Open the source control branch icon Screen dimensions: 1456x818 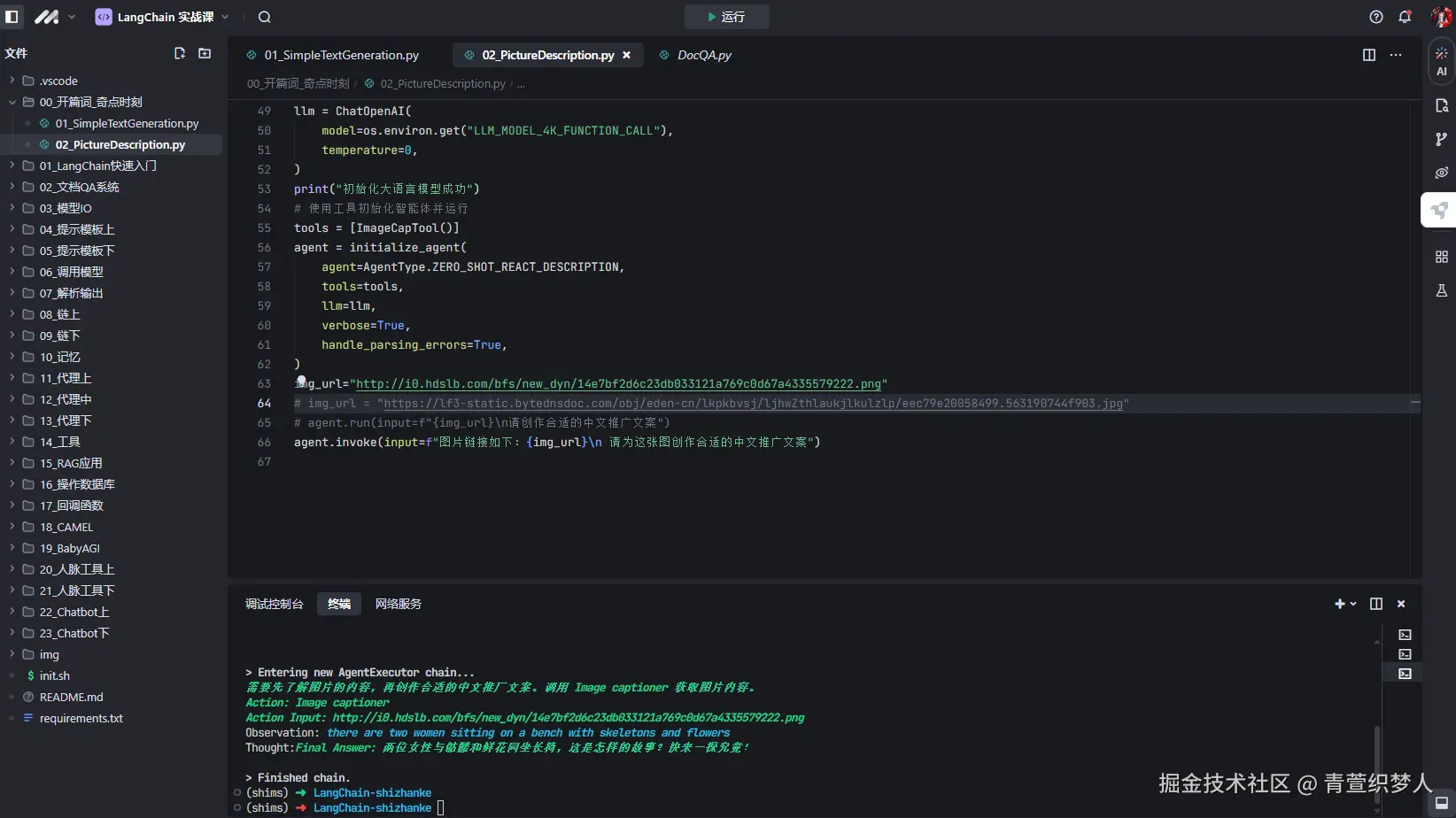point(1441,139)
